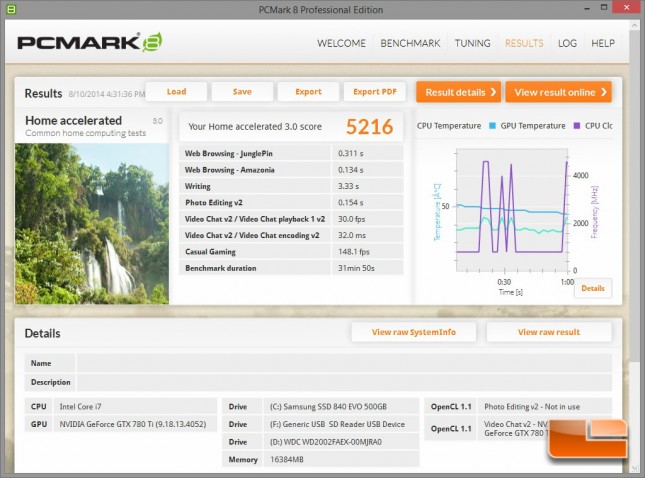Minimize the PCMark 8 window
Image resolution: width=645 pixels, height=478 pixels.
tap(587, 8)
